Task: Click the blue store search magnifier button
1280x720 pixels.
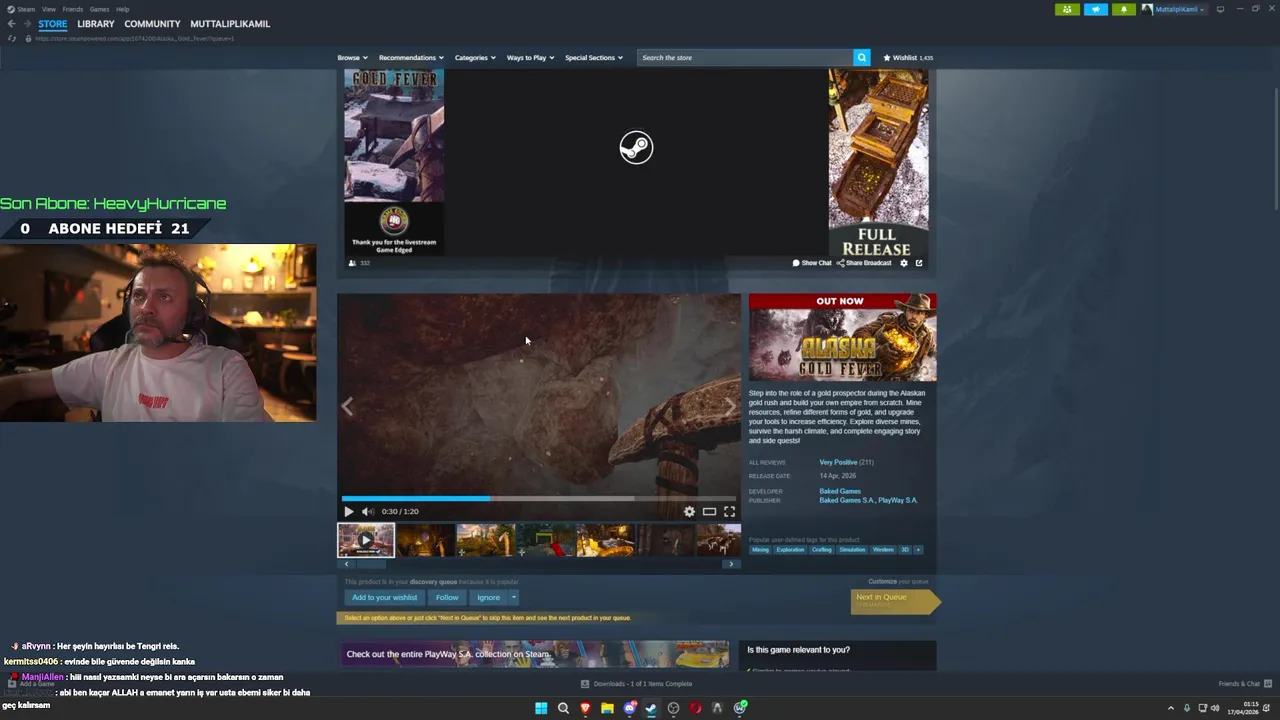Action: [x=862, y=58]
